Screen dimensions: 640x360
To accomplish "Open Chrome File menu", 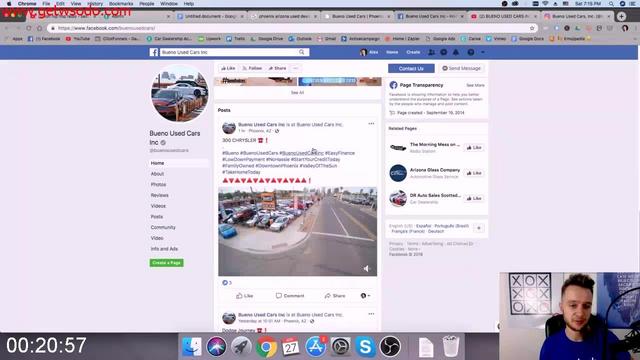I will coord(46,4).
